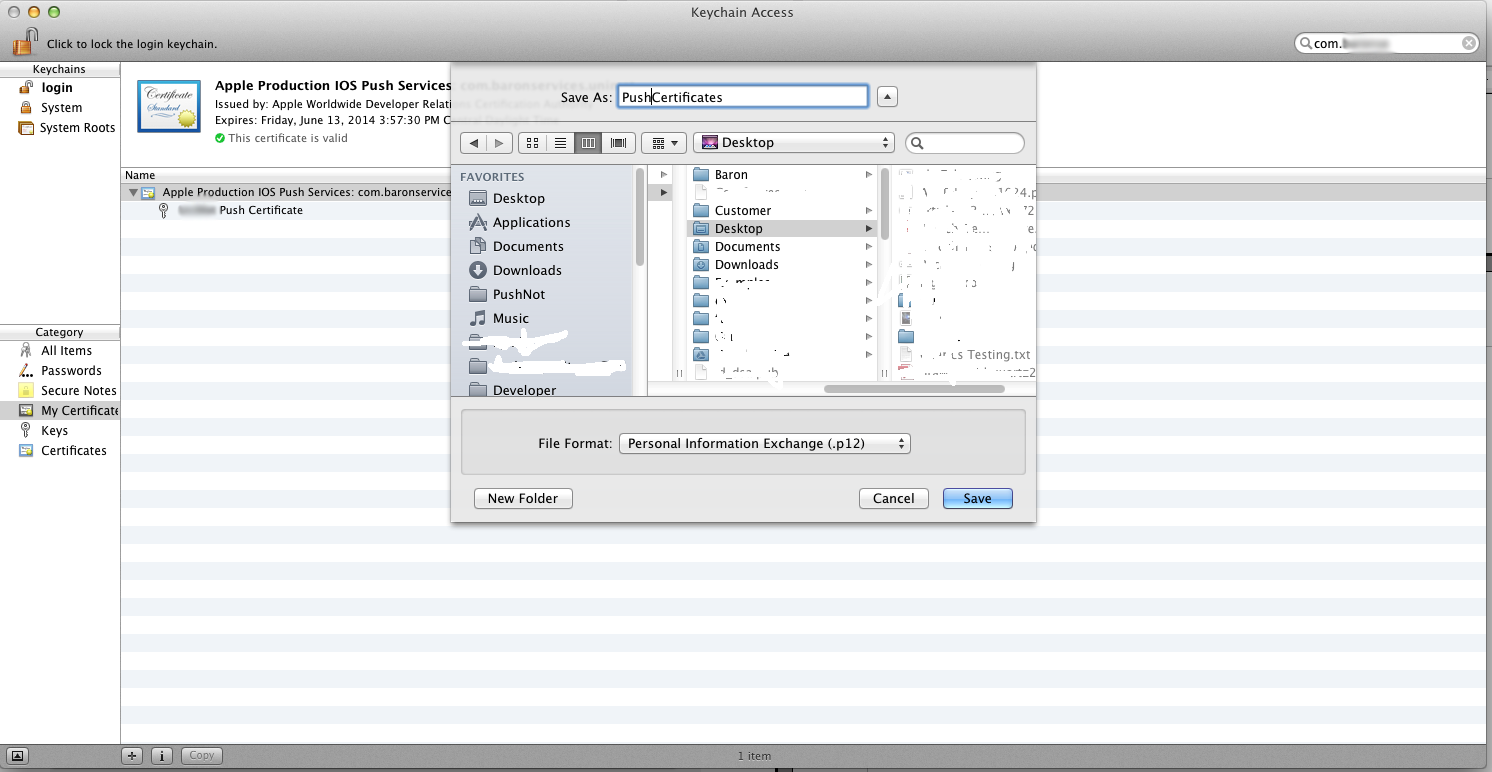
Task: Click the certificate thumbnail image
Action: tap(168, 106)
